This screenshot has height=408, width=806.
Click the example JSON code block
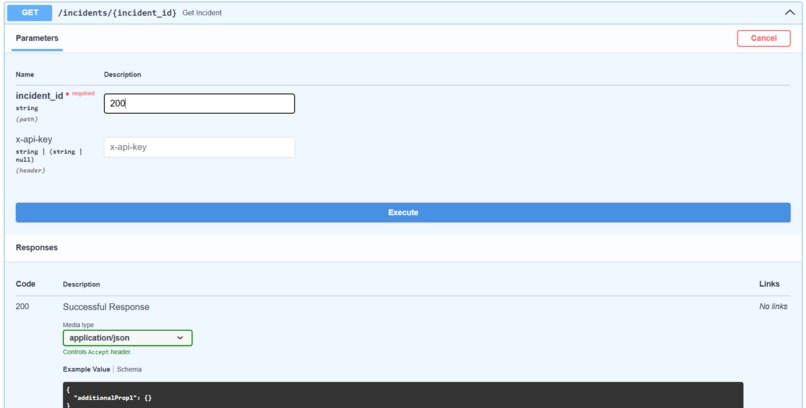point(403,395)
